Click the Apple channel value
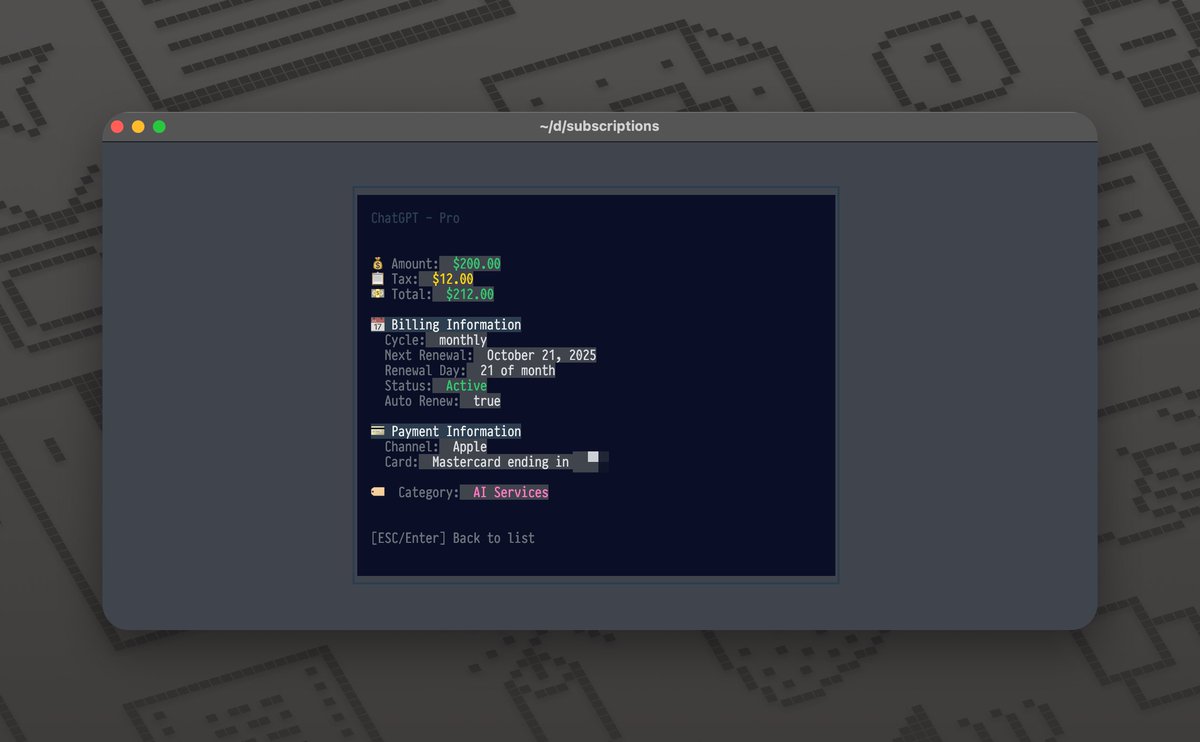 470,447
